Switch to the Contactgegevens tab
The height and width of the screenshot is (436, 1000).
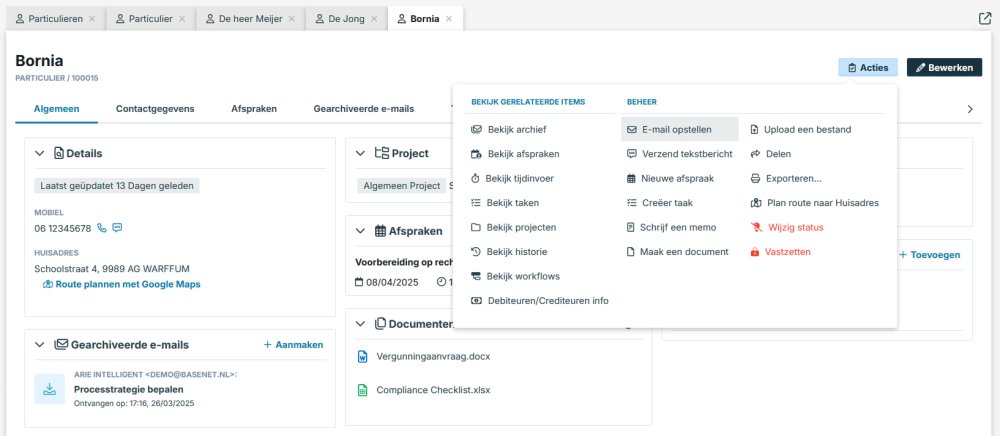(x=155, y=108)
